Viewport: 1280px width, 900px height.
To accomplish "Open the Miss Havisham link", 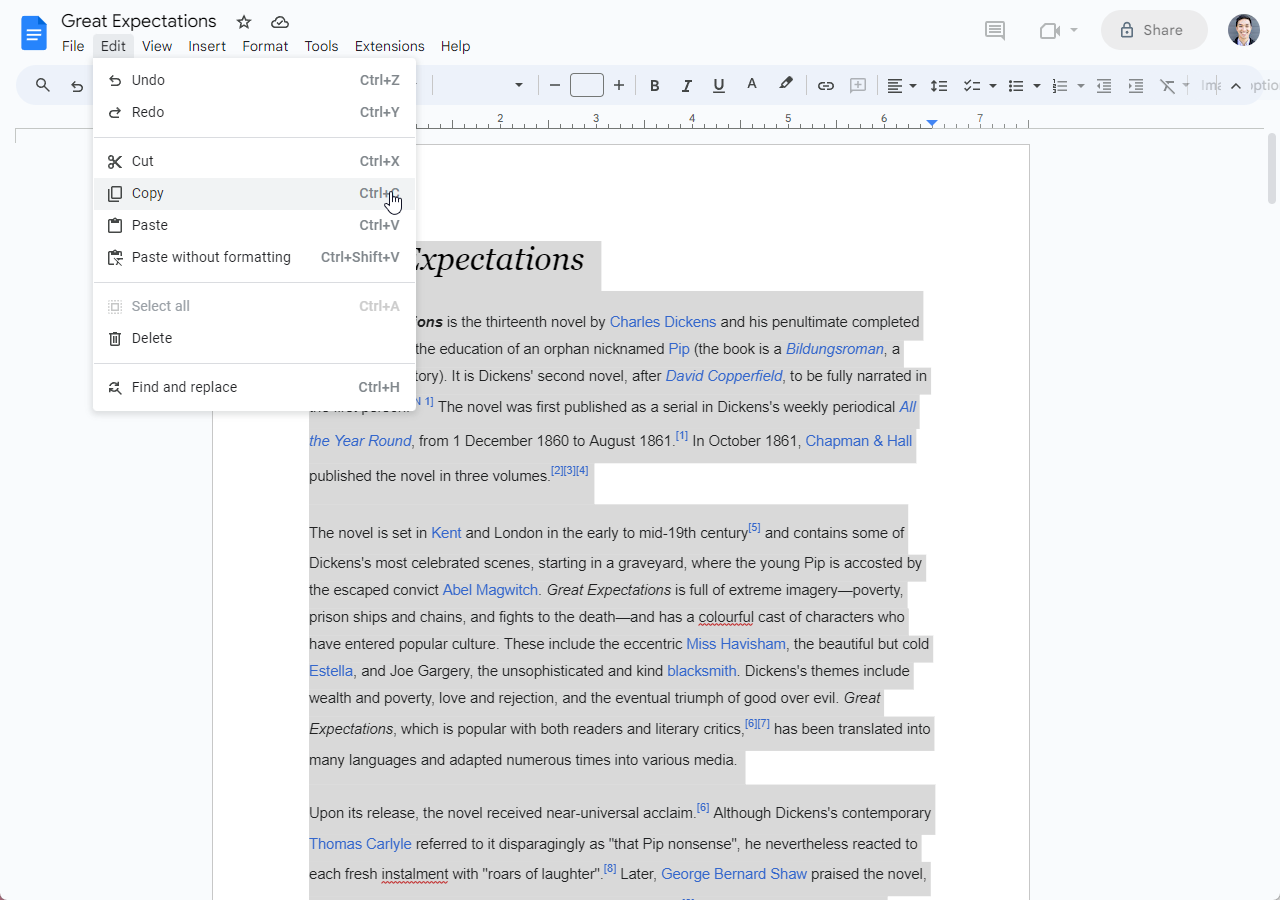I will (x=736, y=644).
